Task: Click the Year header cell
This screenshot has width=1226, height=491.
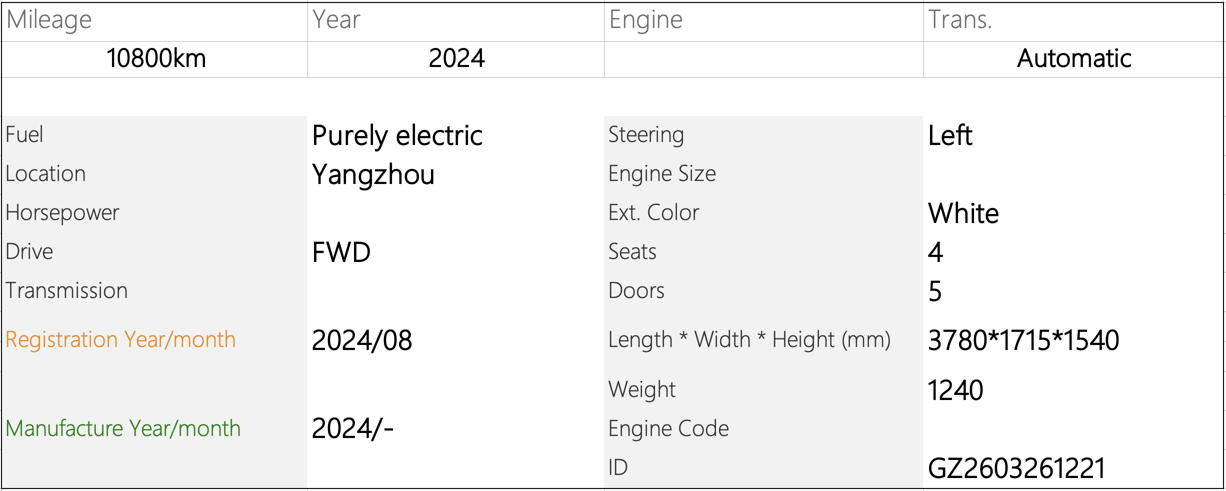Action: click(x=336, y=20)
